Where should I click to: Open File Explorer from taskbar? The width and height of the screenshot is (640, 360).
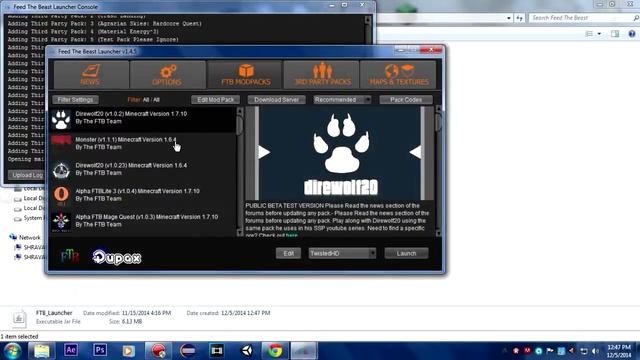point(42,351)
